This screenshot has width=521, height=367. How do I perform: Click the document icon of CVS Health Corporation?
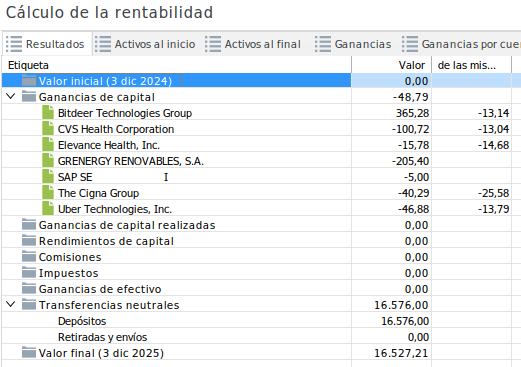click(48, 128)
